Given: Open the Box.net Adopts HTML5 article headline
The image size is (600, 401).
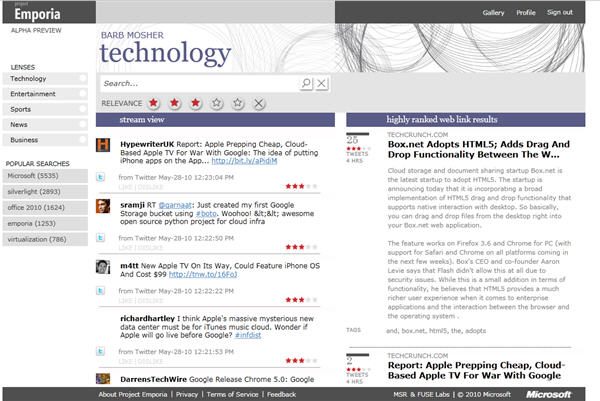Looking at the screenshot, I should click(478, 150).
